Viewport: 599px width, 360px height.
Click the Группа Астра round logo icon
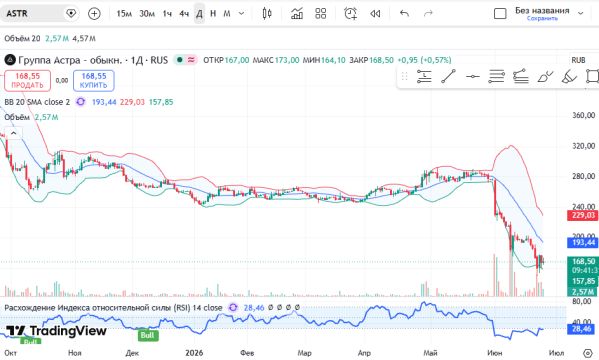point(10,60)
